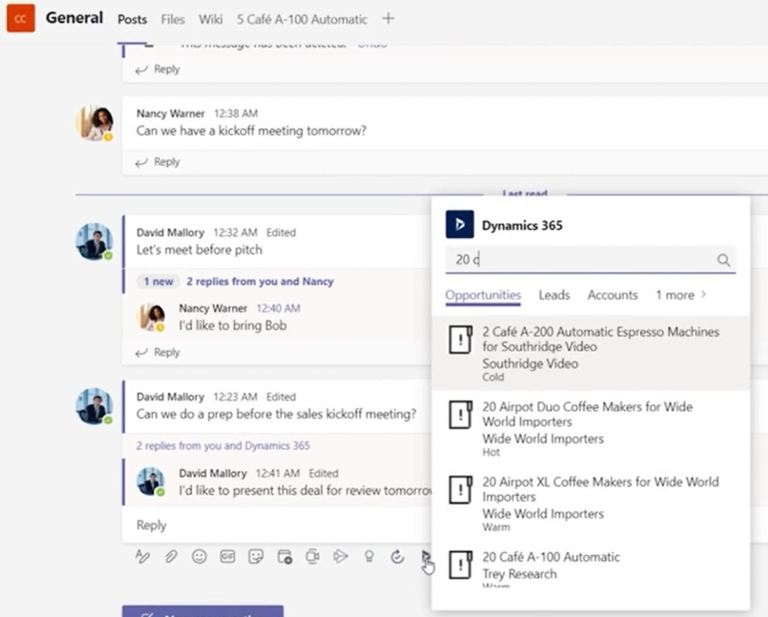Click Nancy Warner's avatar at 12:38 AM
The width and height of the screenshot is (768, 617).
95,122
